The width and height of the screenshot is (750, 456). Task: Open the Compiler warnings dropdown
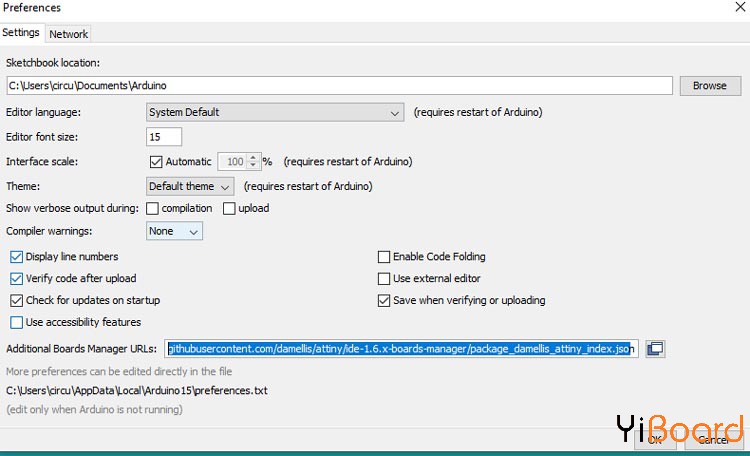tap(175, 231)
